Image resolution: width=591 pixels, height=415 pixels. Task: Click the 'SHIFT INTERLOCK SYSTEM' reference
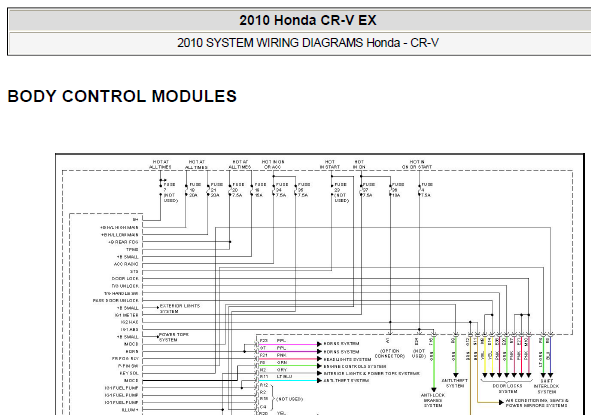tap(546, 386)
